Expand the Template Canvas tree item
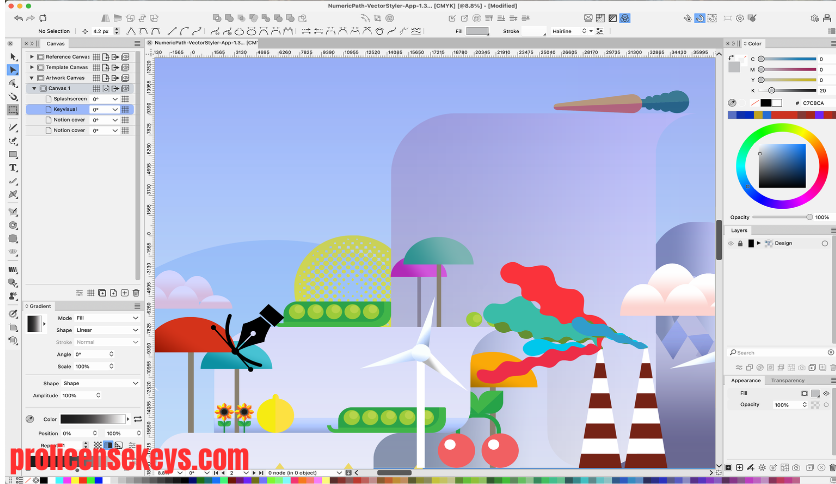 click(31, 67)
